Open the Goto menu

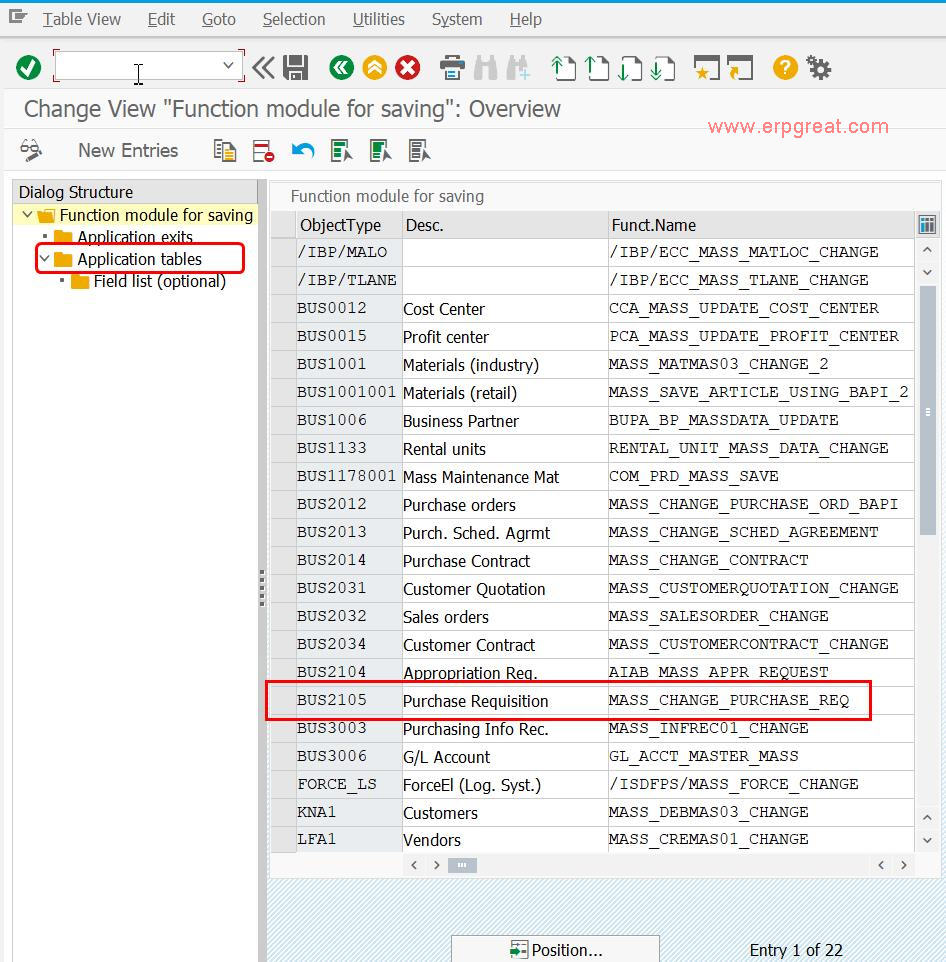219,20
